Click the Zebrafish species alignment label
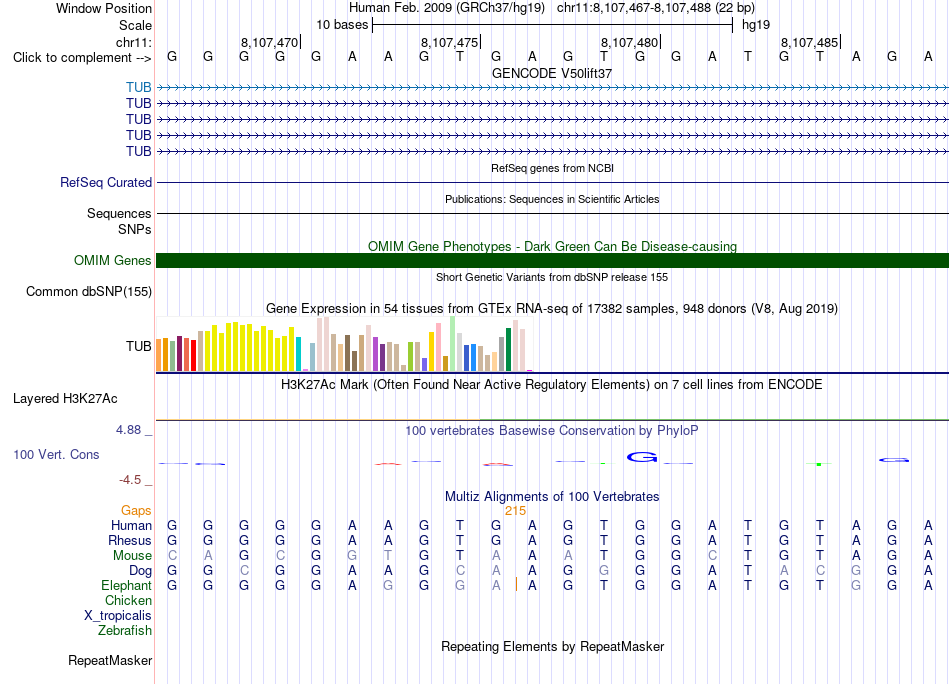 tap(125, 631)
